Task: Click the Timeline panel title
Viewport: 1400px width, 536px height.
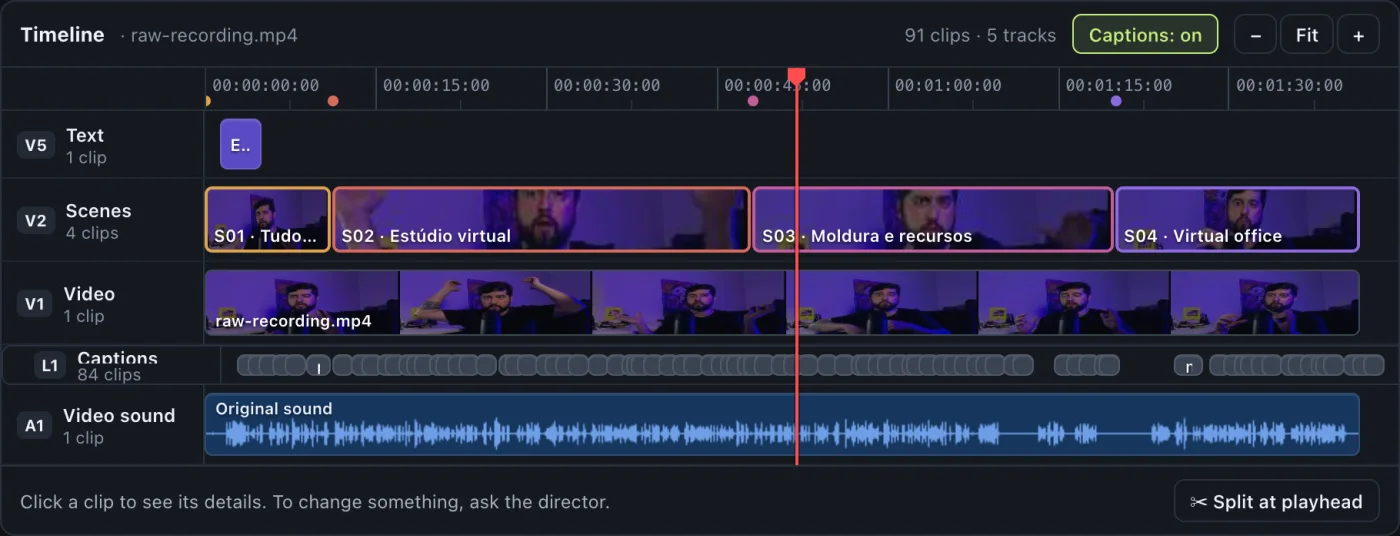Action: click(x=62, y=34)
